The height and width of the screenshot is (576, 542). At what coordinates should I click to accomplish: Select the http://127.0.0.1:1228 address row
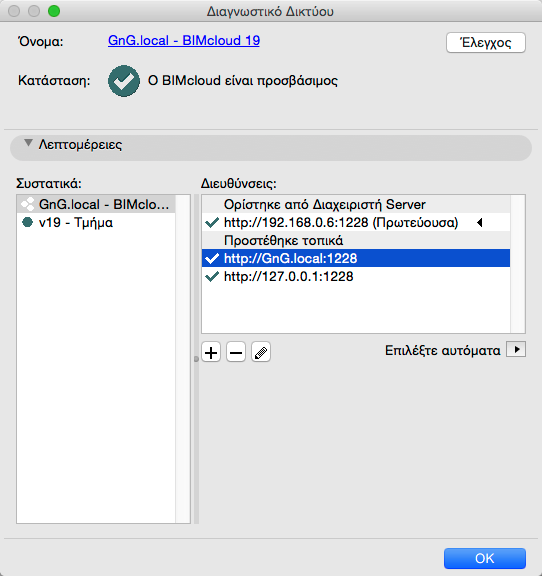(356, 276)
